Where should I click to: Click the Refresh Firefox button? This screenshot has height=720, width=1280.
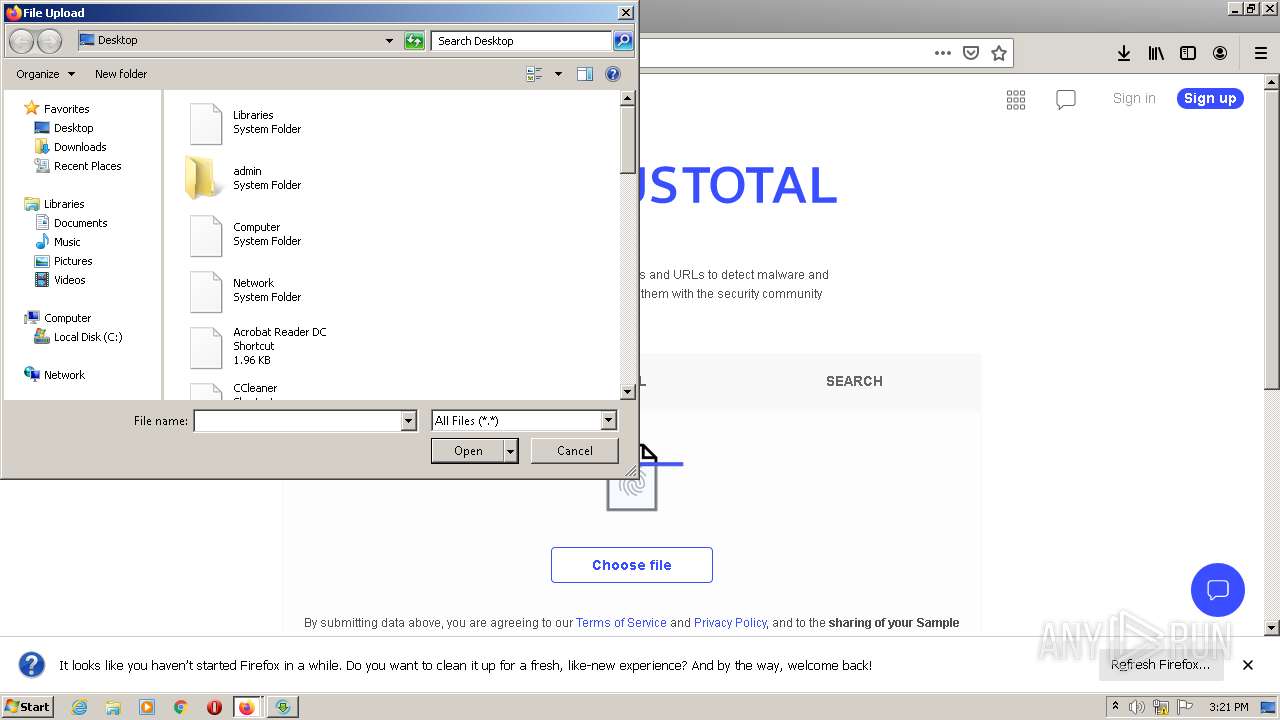point(1160,665)
